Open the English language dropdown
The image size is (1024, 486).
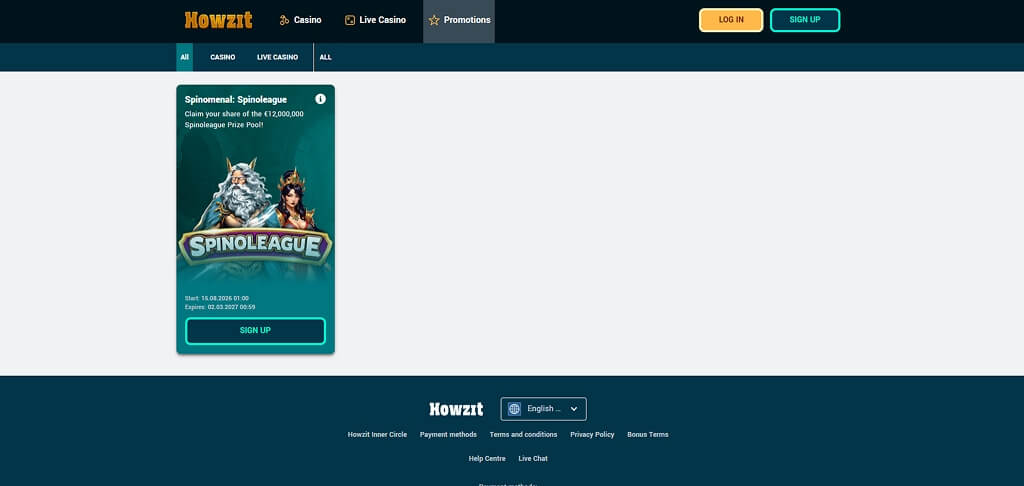click(x=543, y=409)
